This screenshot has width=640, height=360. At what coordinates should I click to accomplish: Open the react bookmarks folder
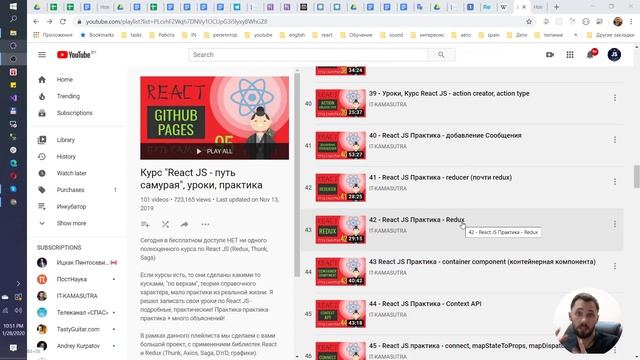tap(322, 35)
